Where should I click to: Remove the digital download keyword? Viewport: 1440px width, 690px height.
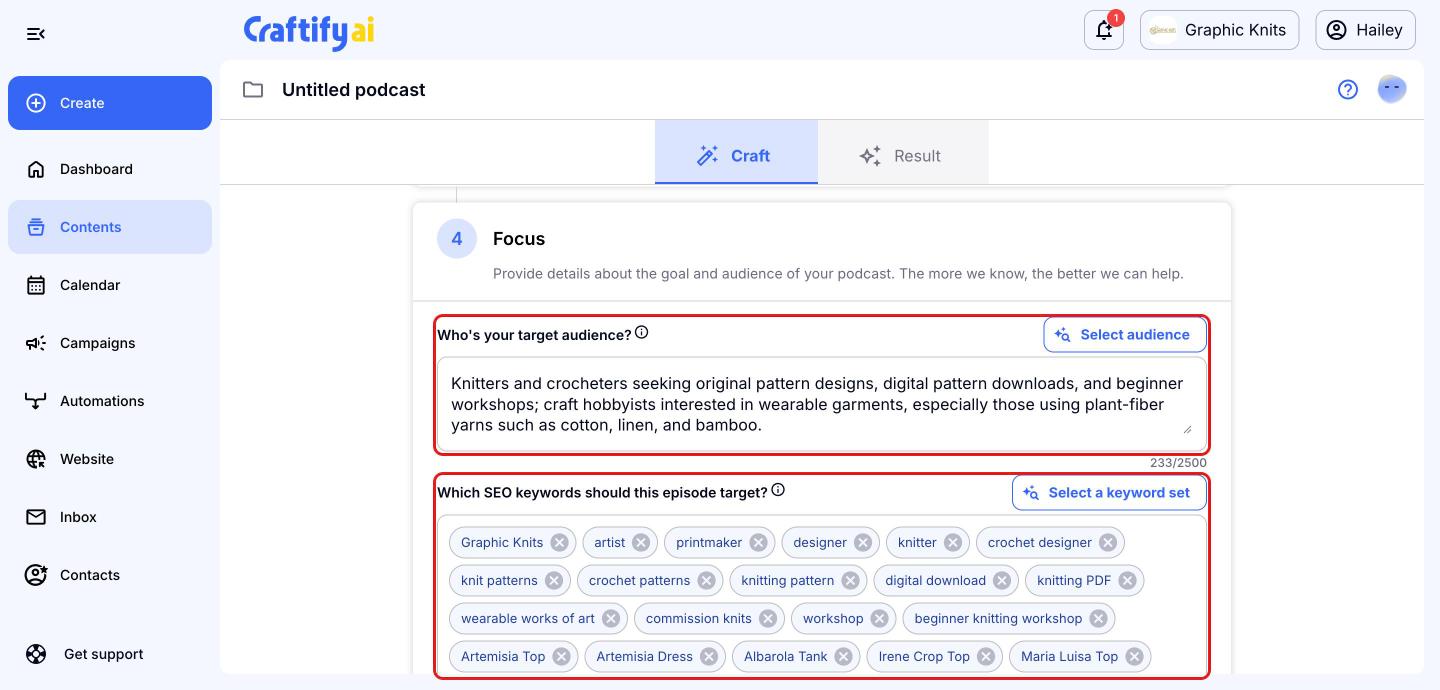click(x=1002, y=581)
